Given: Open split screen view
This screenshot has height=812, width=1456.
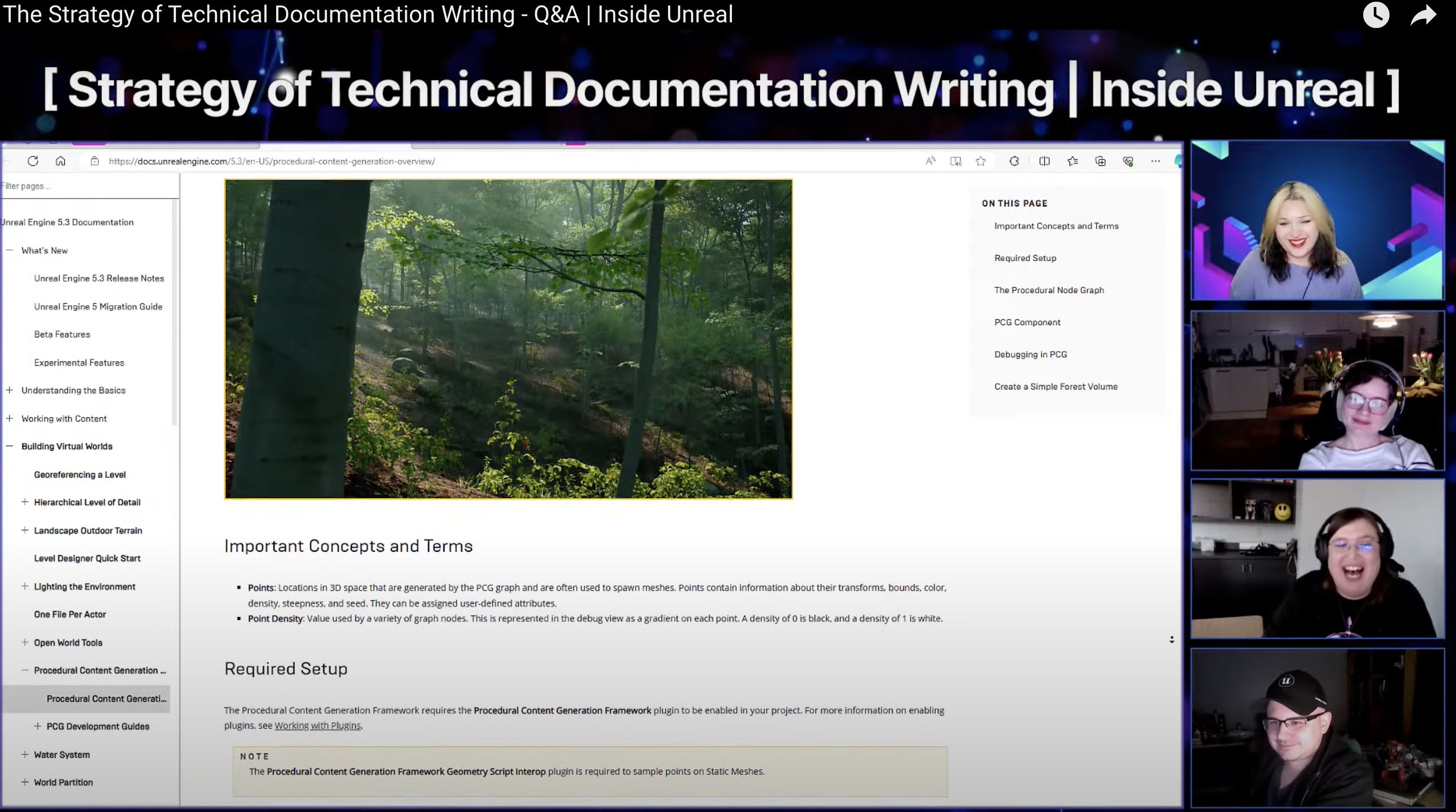Looking at the screenshot, I should click(x=1044, y=161).
